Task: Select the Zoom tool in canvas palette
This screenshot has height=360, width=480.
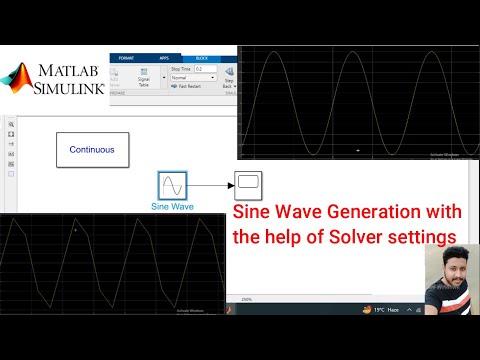Action: pos(11,124)
